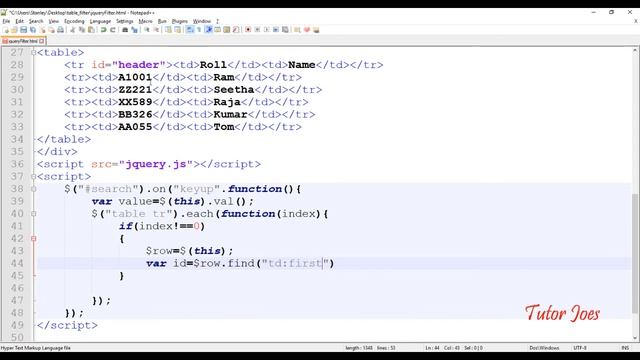Image resolution: width=640 pixels, height=360 pixels.
Task: Click the vertical scrollbar thumb
Action: coord(635,254)
